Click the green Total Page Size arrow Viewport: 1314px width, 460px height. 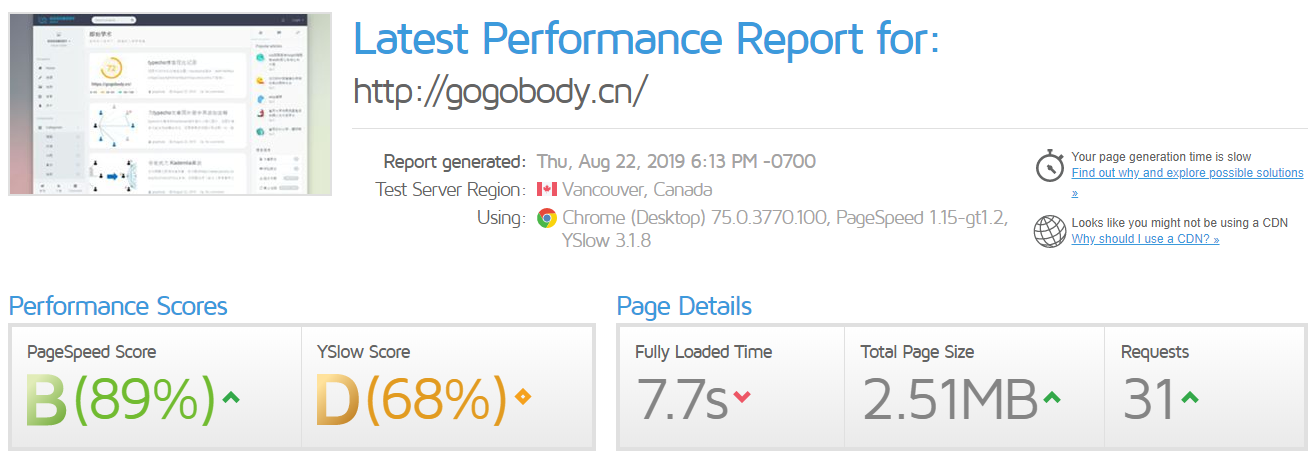click(x=1051, y=398)
